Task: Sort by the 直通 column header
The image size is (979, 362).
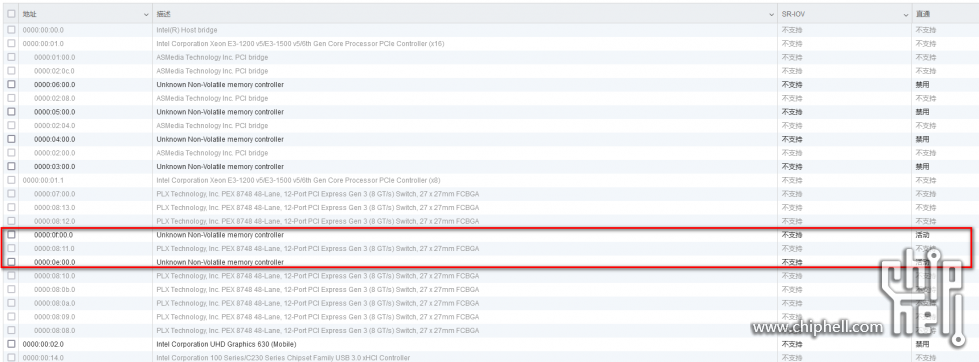Action: (922, 14)
